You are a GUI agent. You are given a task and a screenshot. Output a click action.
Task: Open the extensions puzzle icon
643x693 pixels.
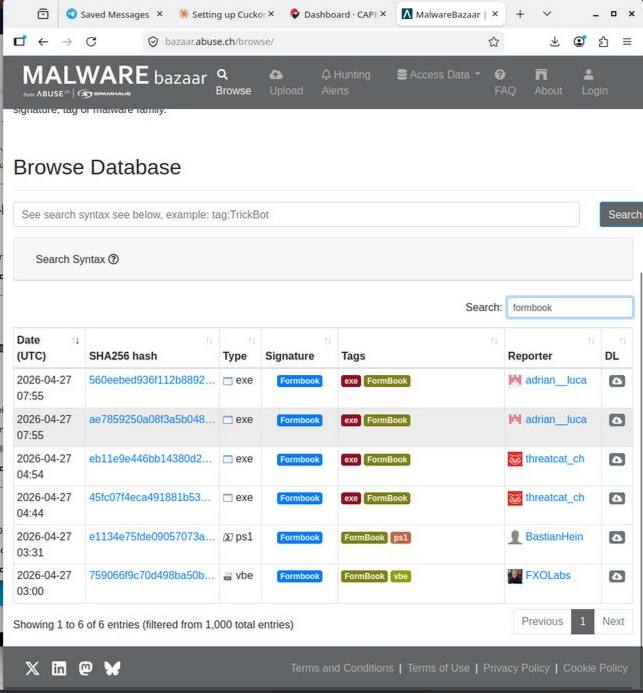click(x=603, y=42)
